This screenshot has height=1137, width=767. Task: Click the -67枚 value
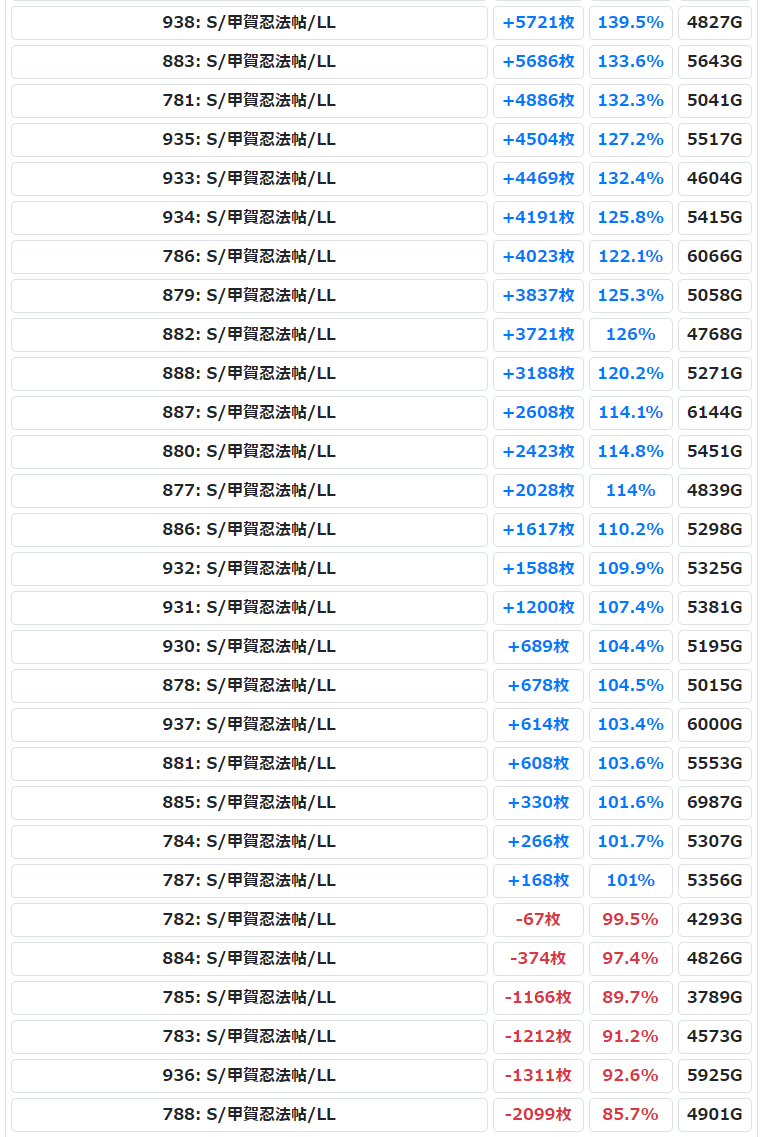[539, 919]
